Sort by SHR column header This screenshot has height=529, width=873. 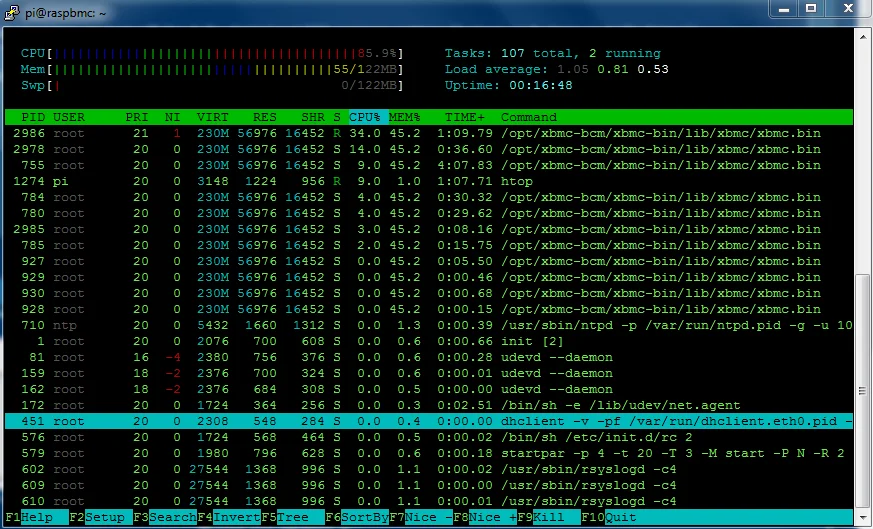(313, 117)
